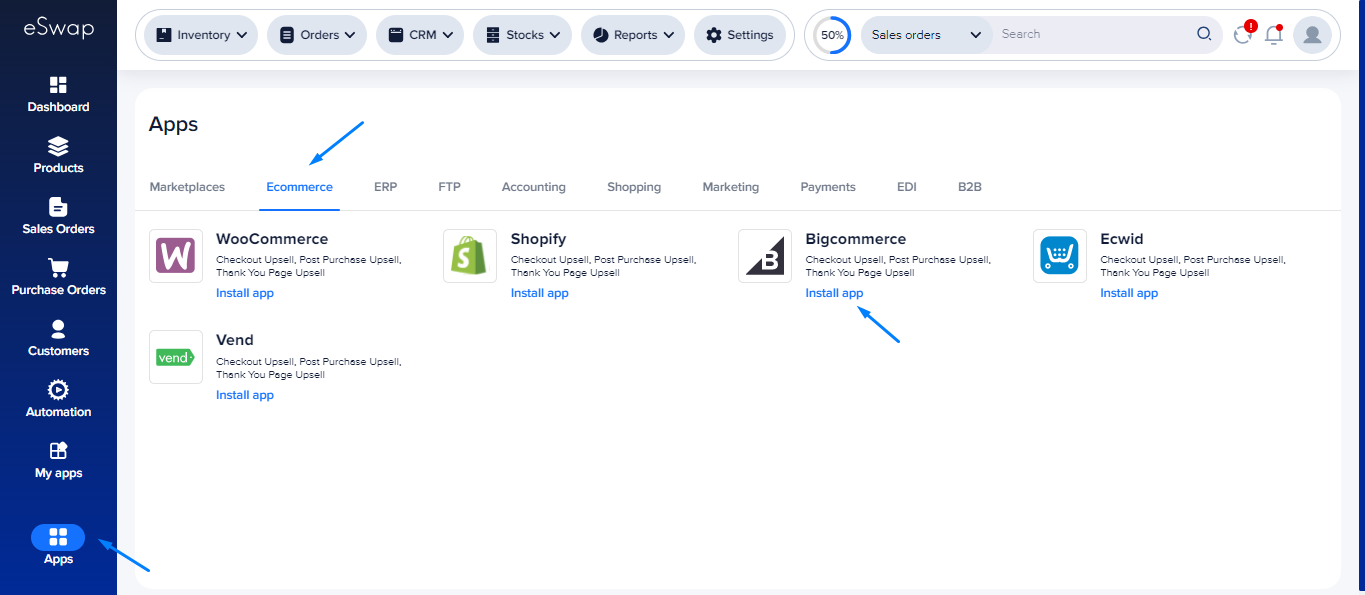Click Install app under Bigcommerce
This screenshot has width=1365, height=595.
coord(834,293)
